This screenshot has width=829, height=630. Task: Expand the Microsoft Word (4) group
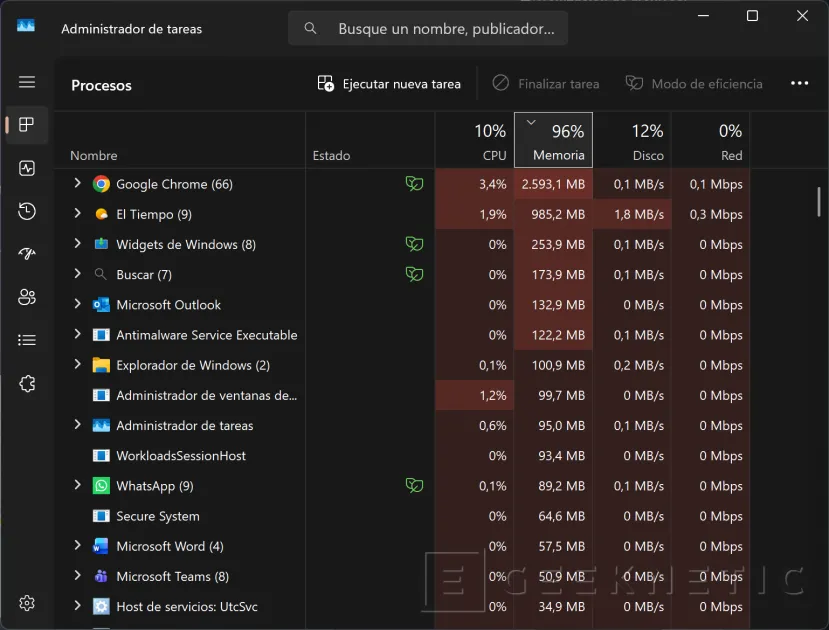pyautogui.click(x=77, y=545)
